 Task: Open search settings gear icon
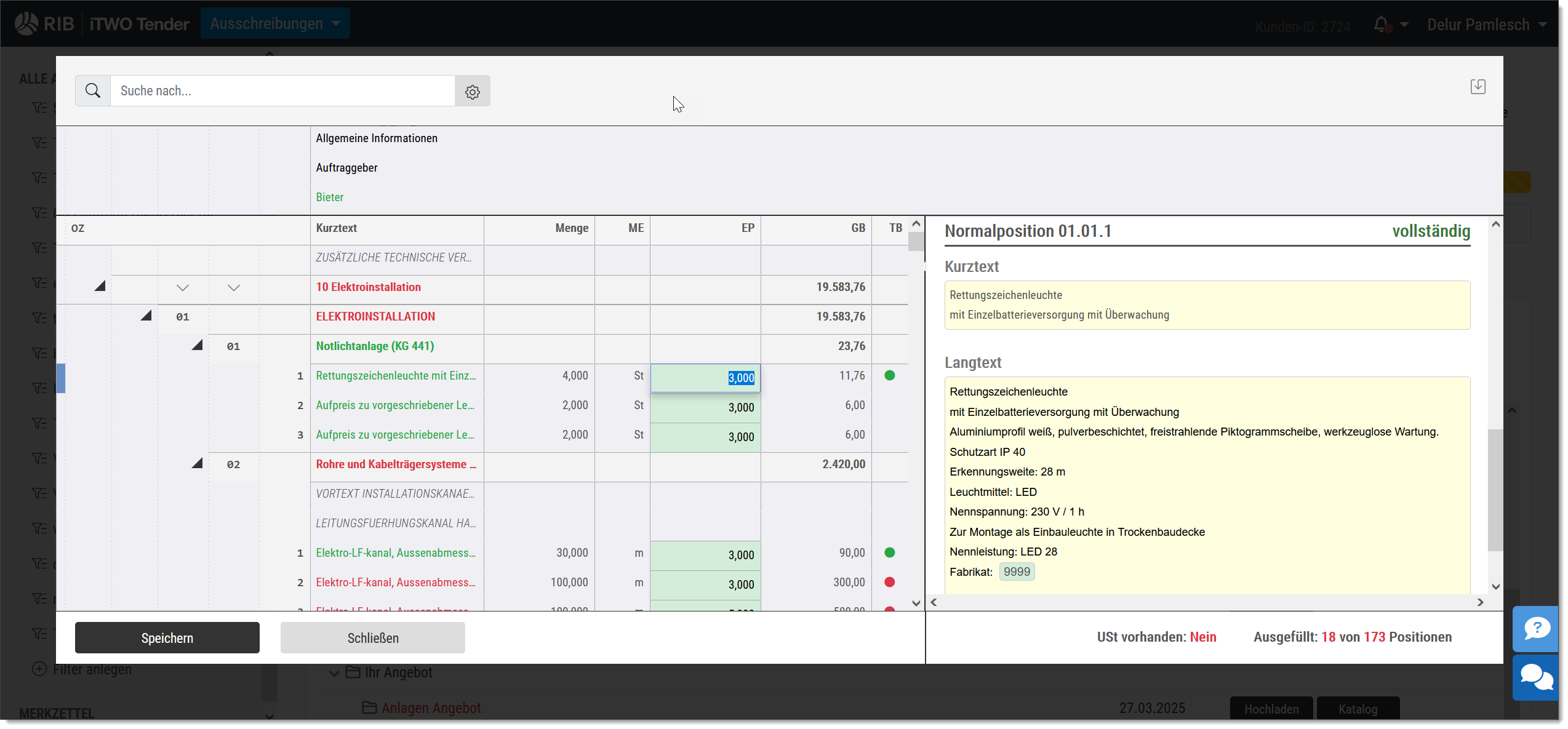coord(473,92)
